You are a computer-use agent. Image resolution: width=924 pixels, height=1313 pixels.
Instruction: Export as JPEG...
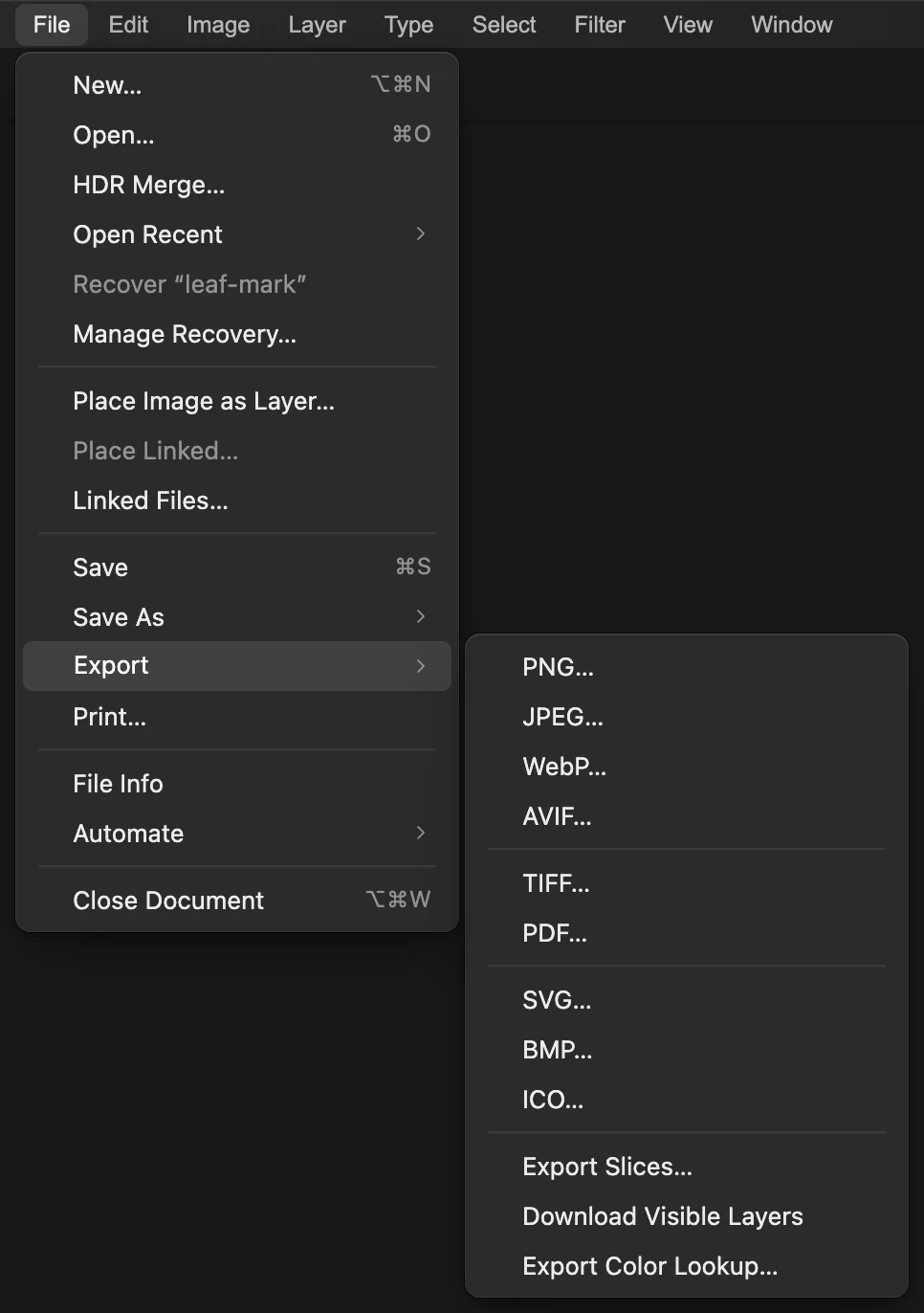tap(687, 717)
